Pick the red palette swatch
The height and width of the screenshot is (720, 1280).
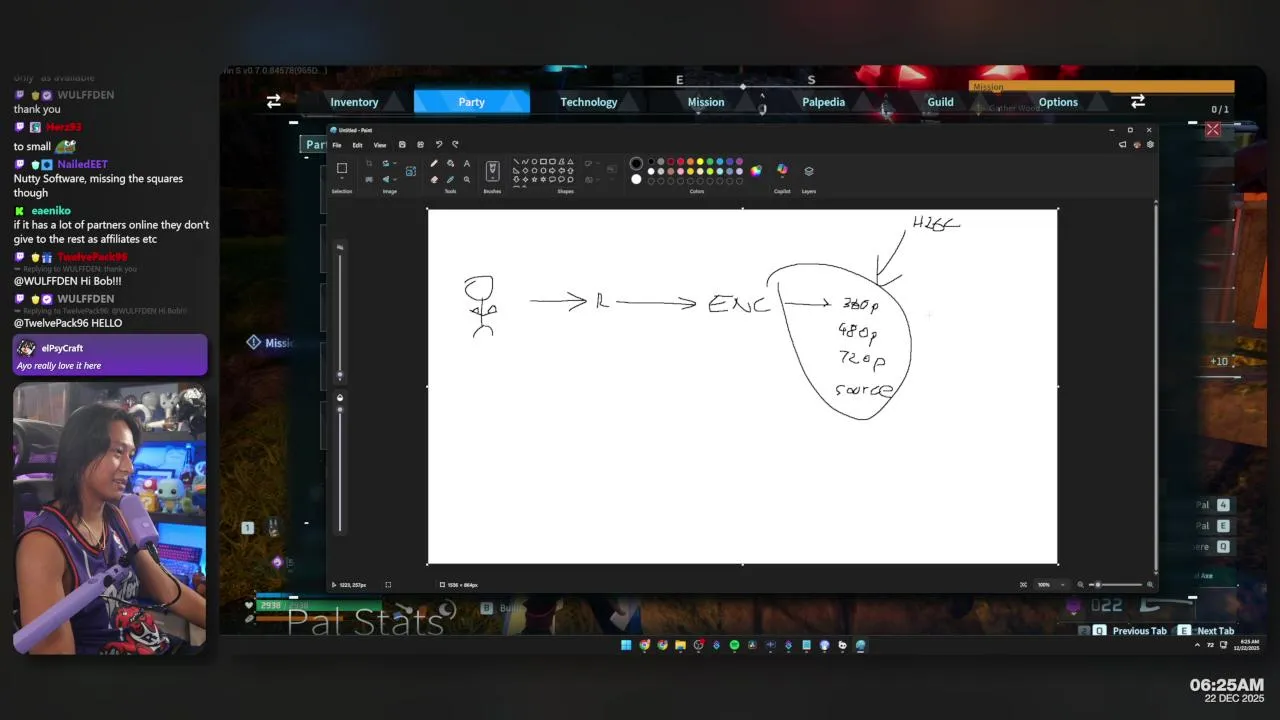point(680,161)
